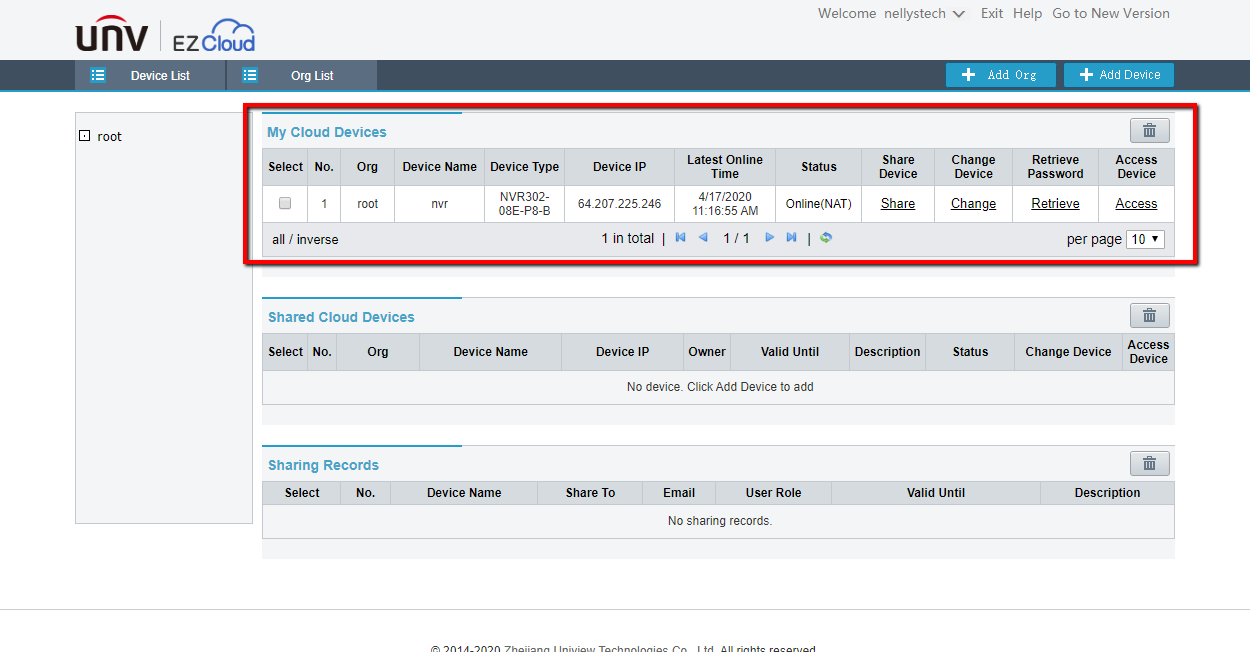Click the trash icon in Shared Cloud Devices
Screen dimensions: 1250x652
(1149, 316)
